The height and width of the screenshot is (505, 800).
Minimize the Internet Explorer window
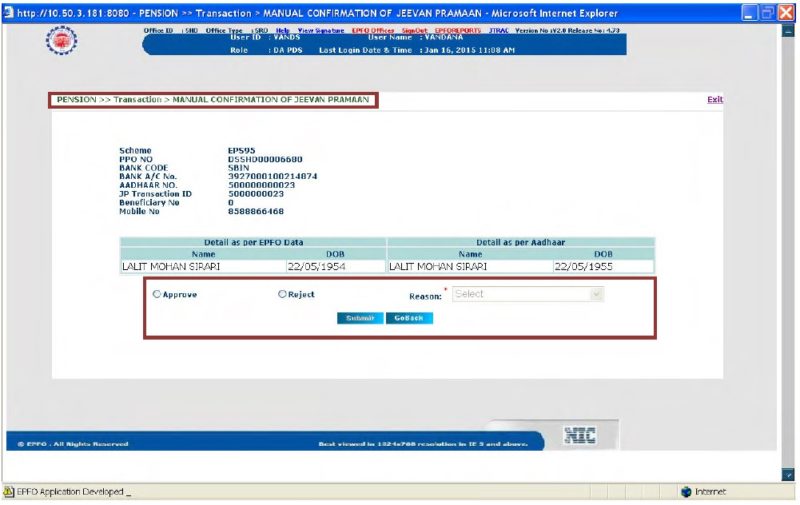(750, 13)
